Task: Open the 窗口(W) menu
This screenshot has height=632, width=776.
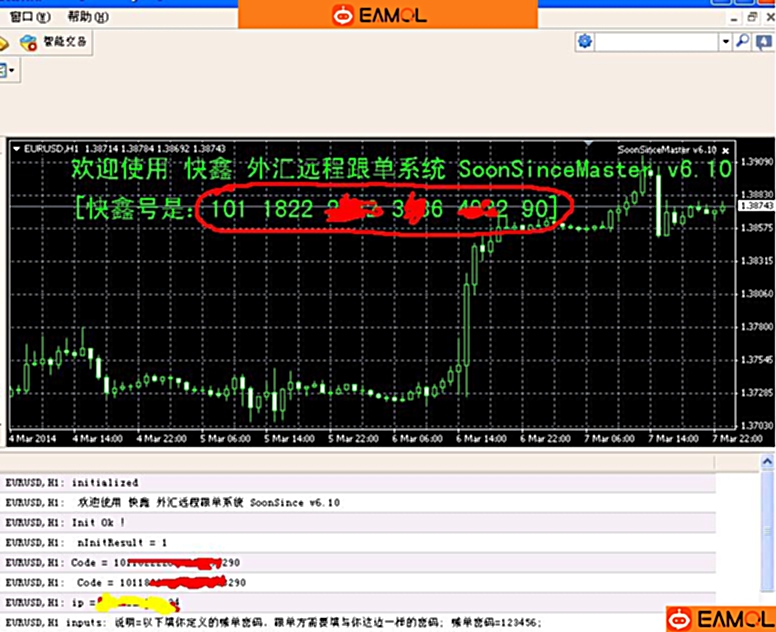Action: tap(27, 17)
